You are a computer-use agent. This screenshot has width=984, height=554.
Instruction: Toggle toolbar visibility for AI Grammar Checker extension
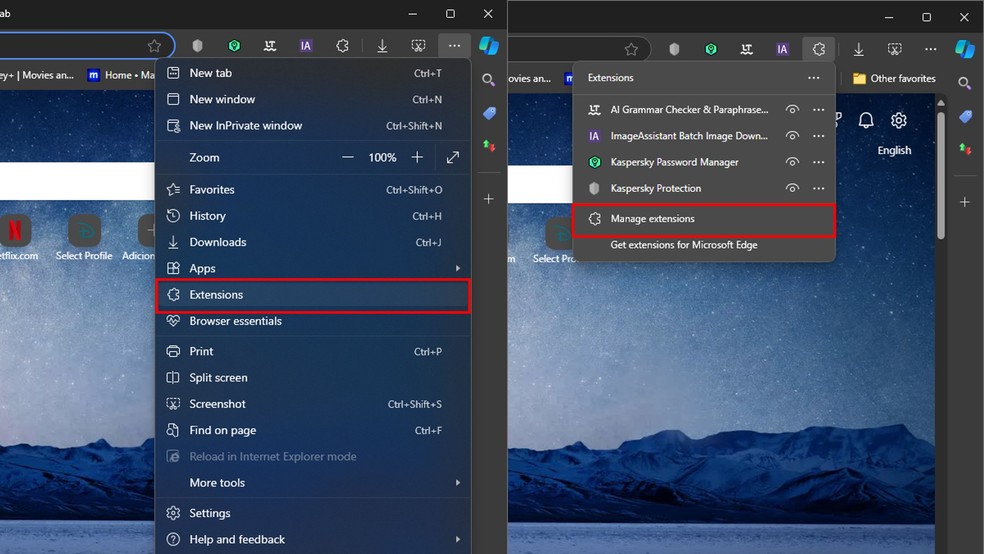point(792,110)
